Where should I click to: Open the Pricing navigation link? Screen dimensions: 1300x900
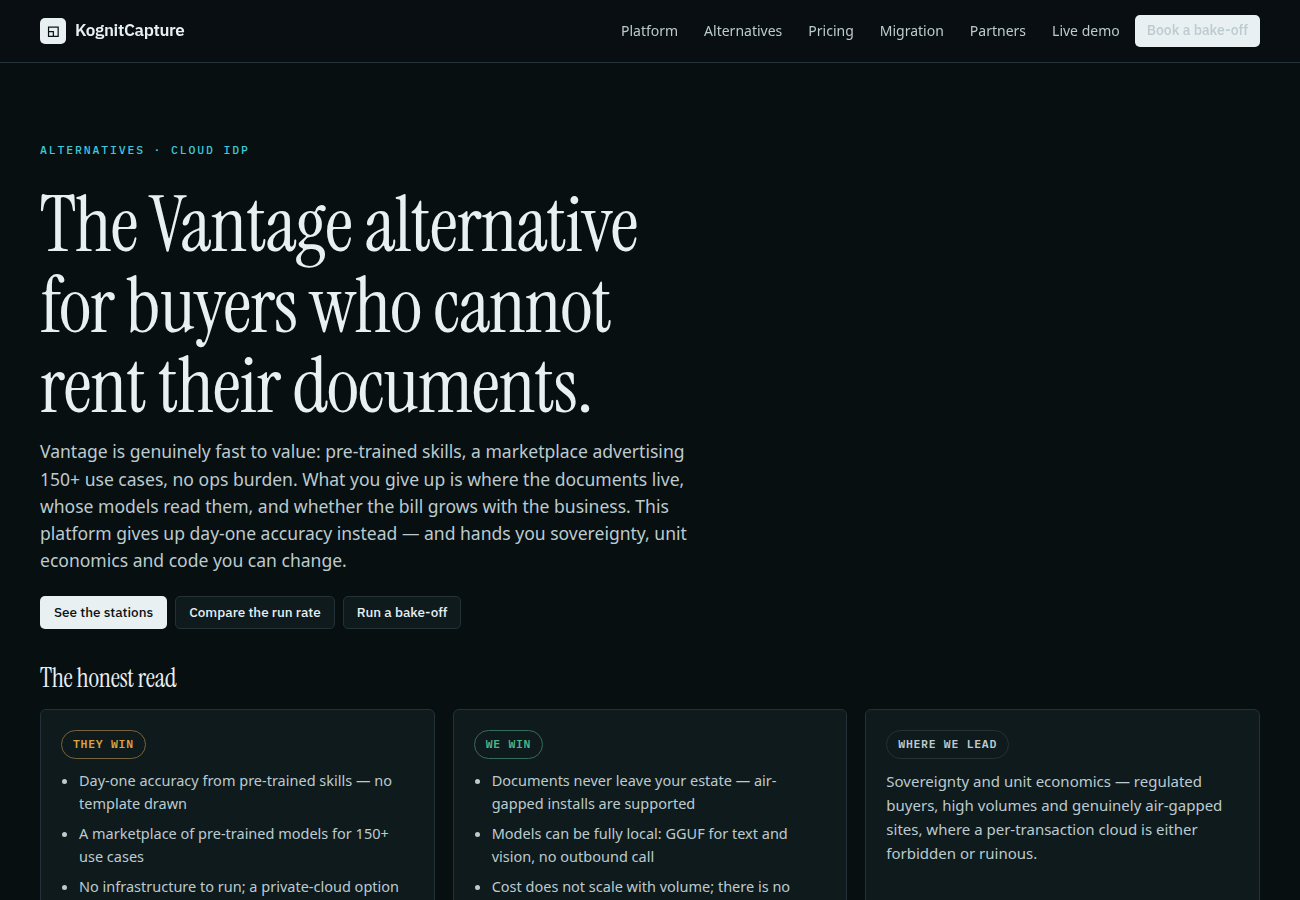[831, 31]
